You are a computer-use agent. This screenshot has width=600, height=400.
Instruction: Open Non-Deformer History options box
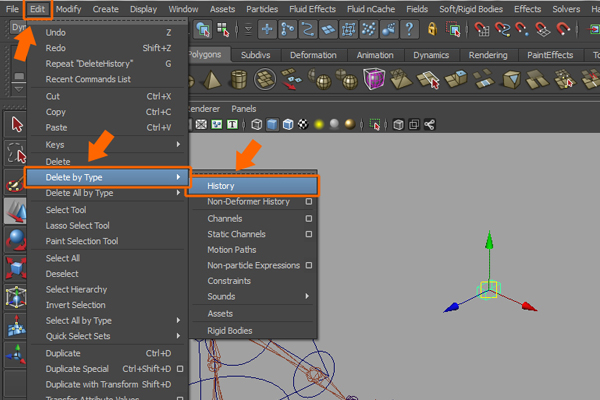(309, 201)
